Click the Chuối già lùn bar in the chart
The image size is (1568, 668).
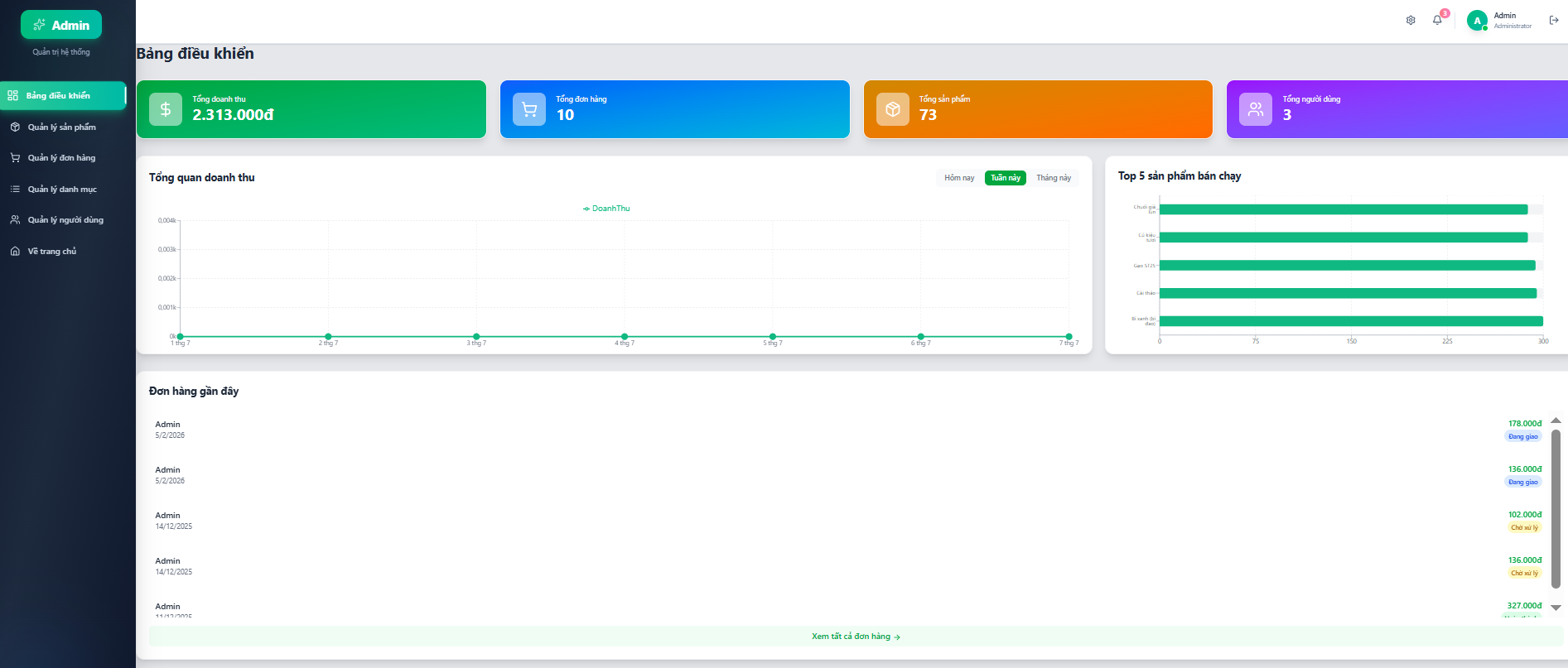1344,209
